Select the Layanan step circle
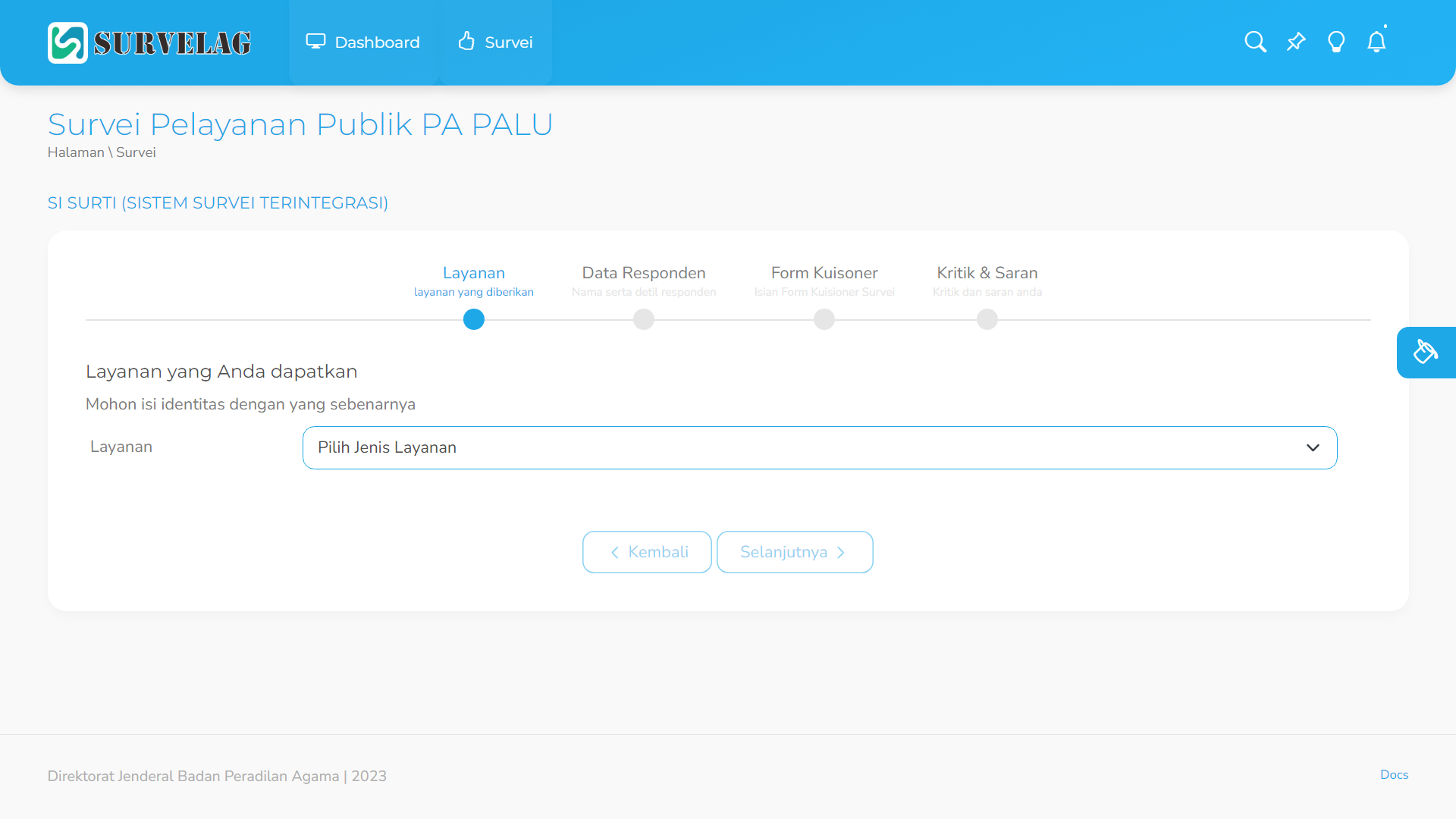This screenshot has width=1456, height=819. tap(474, 319)
